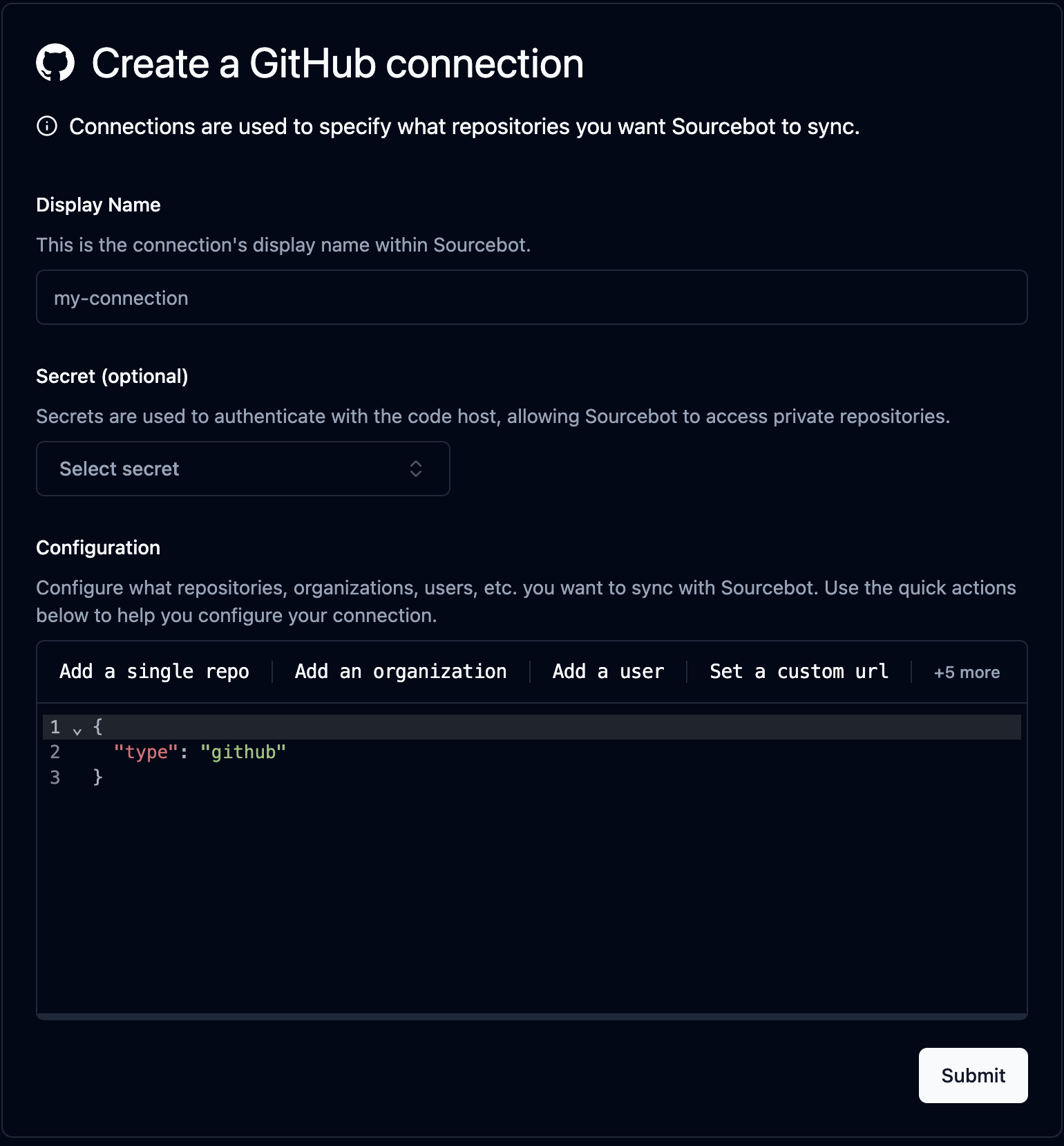Click the horizontal scrollbar below the editor
Screen dimensions: 1064x1146
pyautogui.click(x=531, y=1016)
